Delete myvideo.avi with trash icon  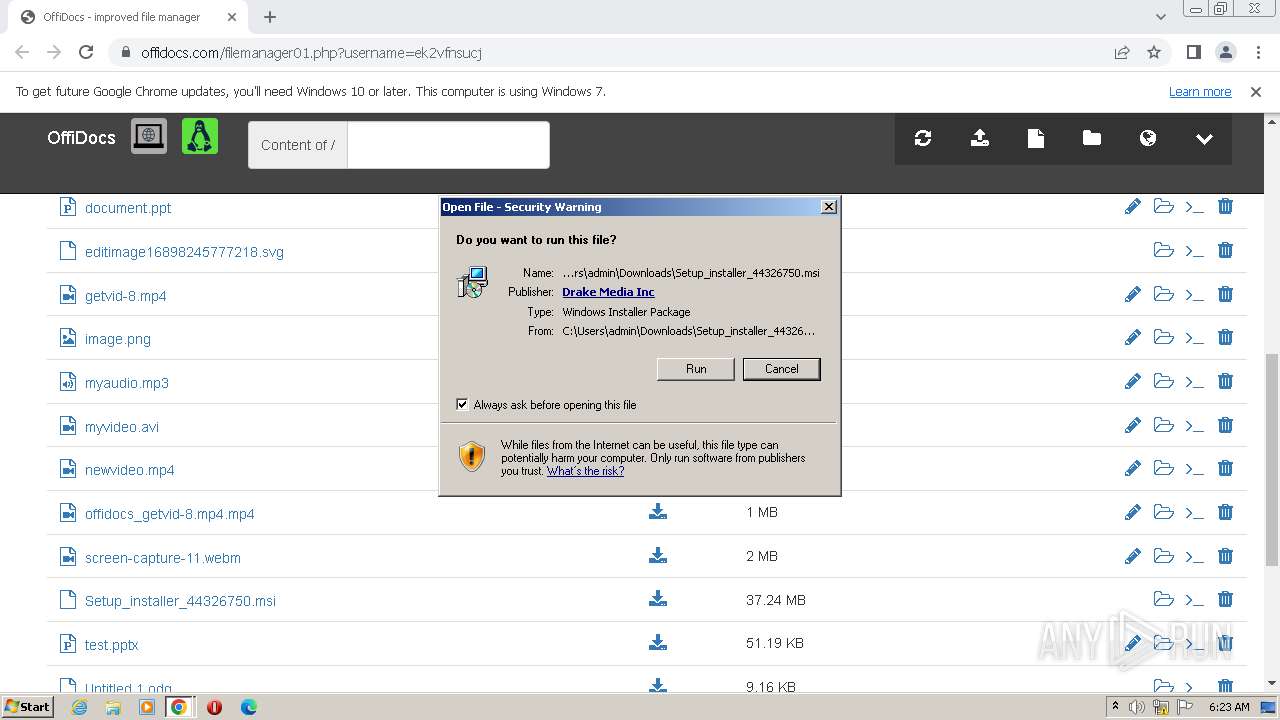coord(1225,425)
